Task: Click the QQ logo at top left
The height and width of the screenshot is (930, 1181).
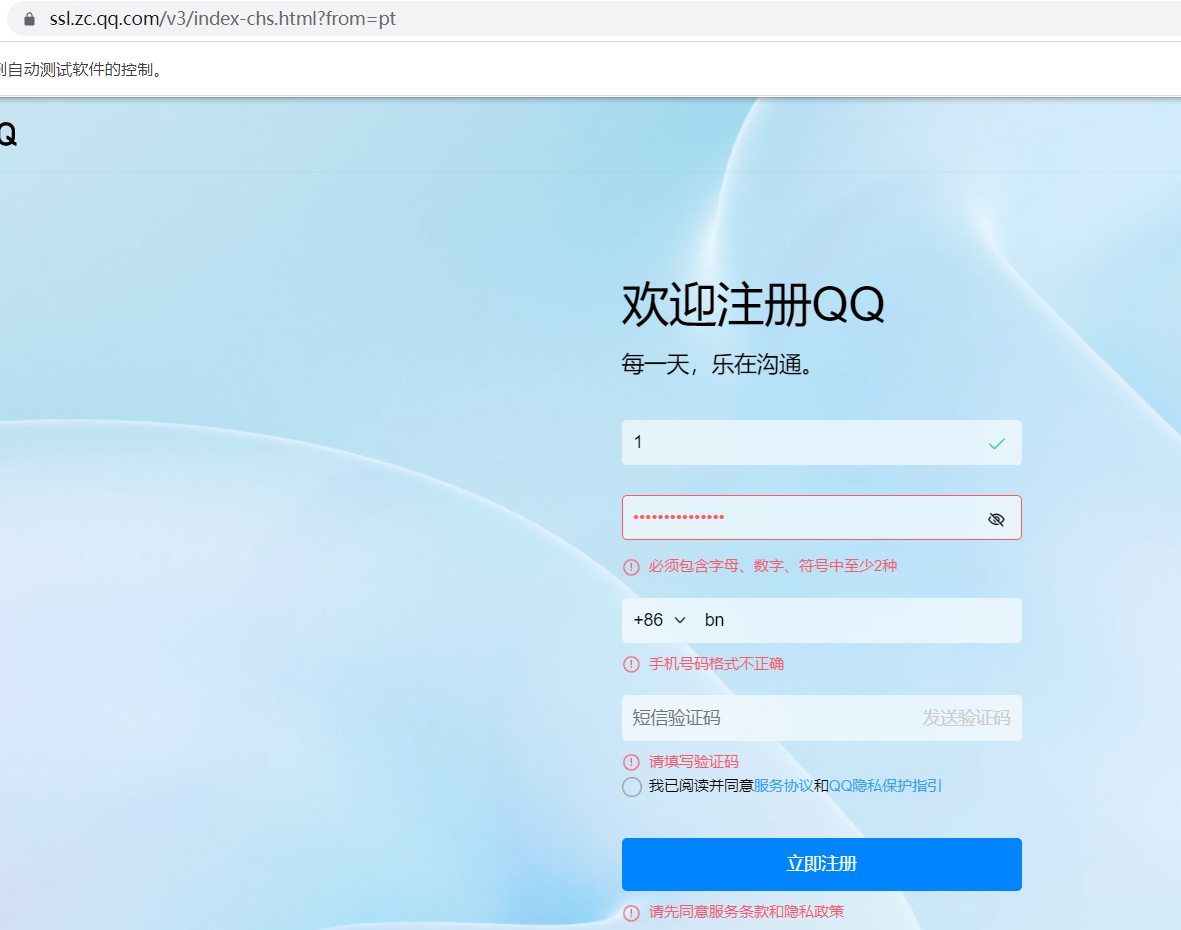Action: pyautogui.click(x=8, y=135)
